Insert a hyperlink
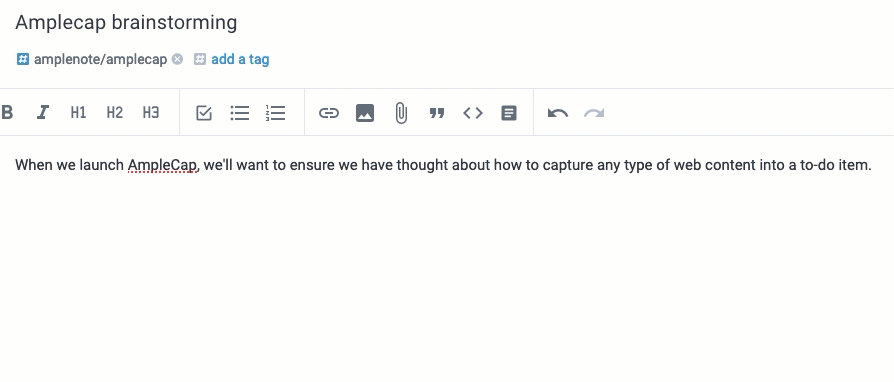Screen dimensions: 894x382 tap(328, 113)
